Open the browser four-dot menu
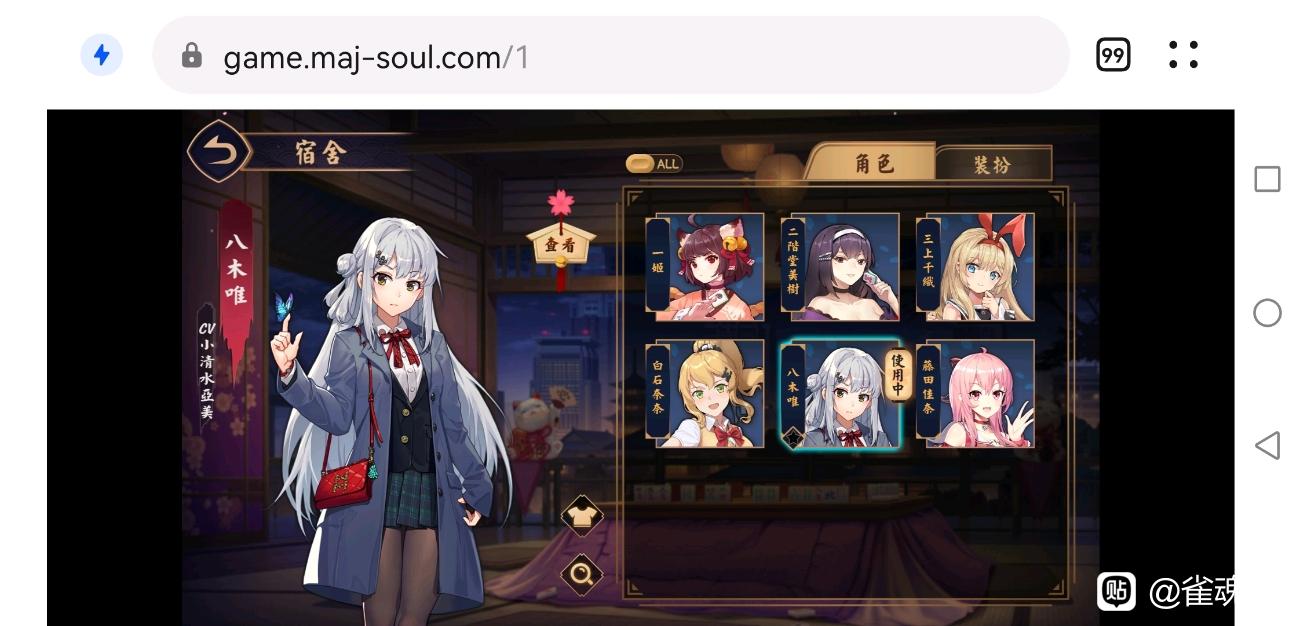 1183,55
